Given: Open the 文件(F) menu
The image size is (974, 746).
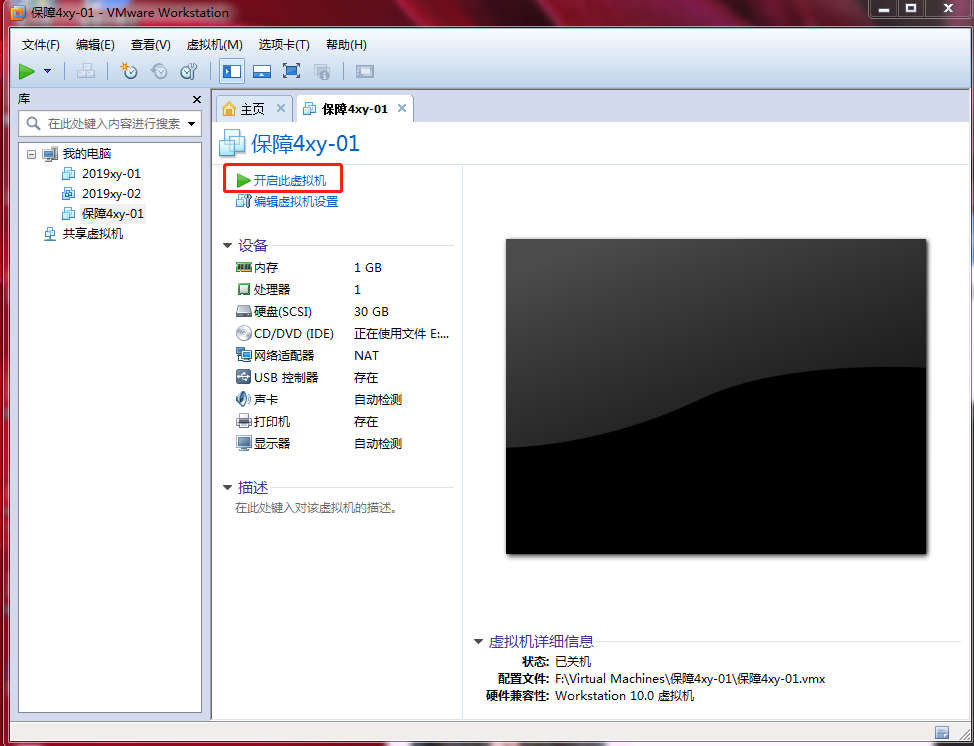Looking at the screenshot, I should click(41, 45).
